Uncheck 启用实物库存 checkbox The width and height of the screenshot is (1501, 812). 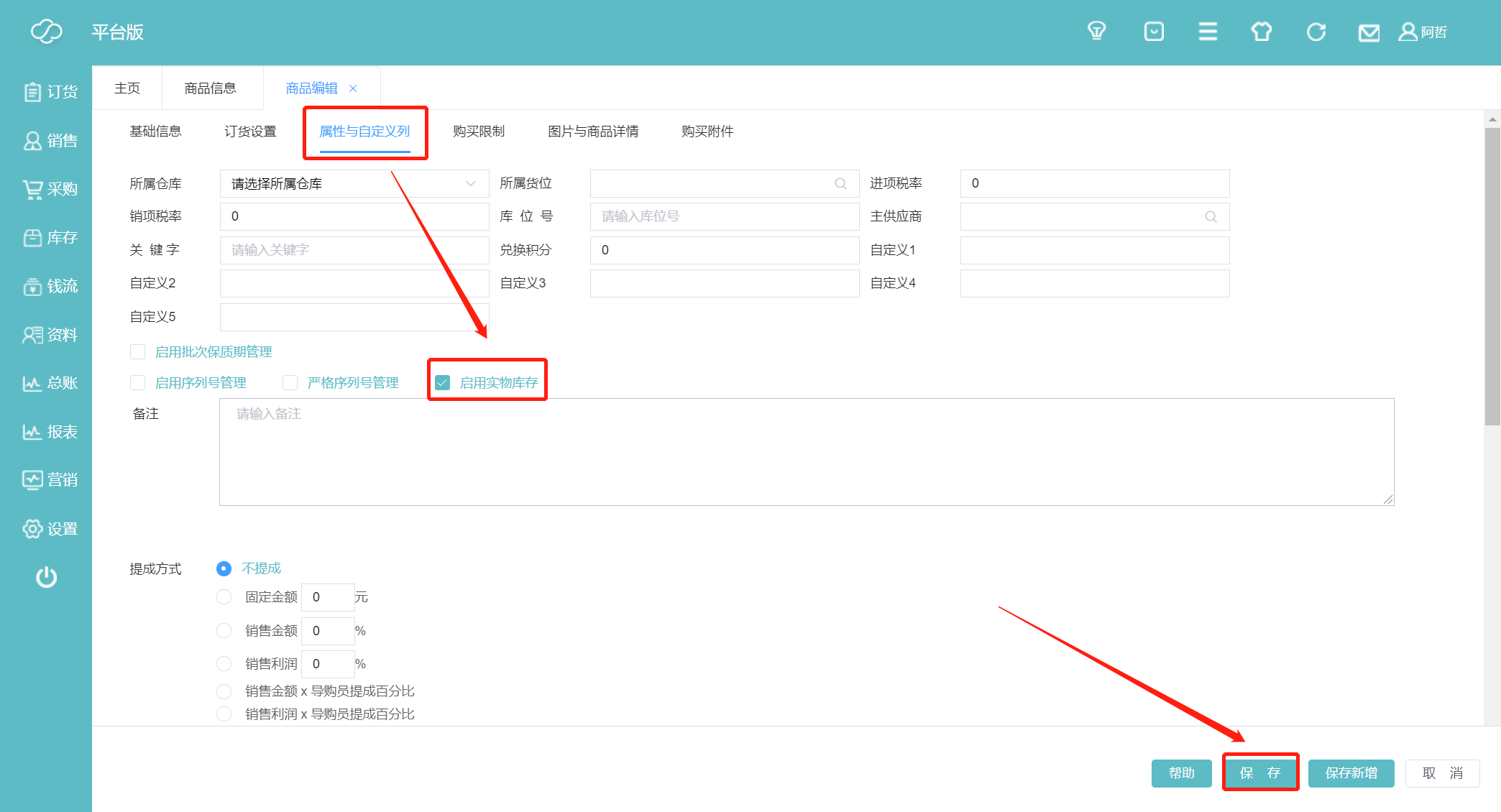pyautogui.click(x=443, y=382)
